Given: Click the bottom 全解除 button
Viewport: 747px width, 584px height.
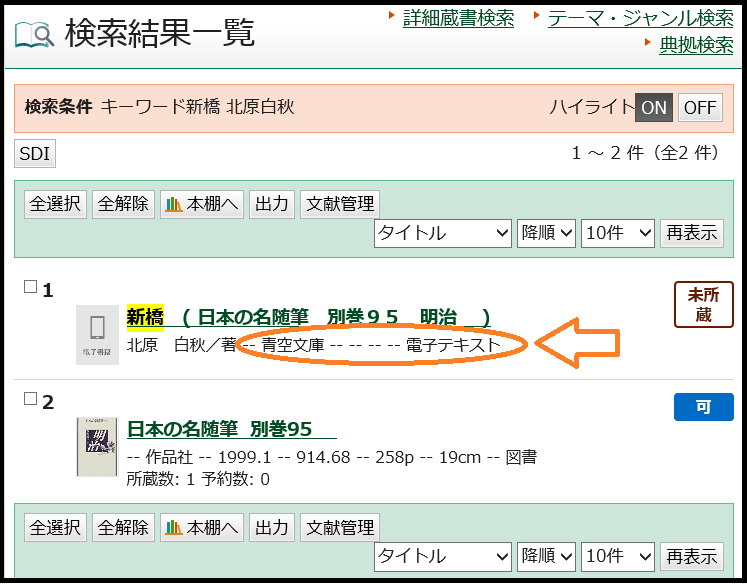Looking at the screenshot, I should [123, 527].
